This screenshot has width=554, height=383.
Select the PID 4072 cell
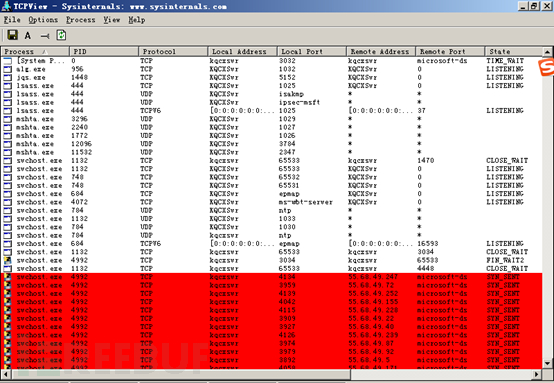[x=79, y=202]
